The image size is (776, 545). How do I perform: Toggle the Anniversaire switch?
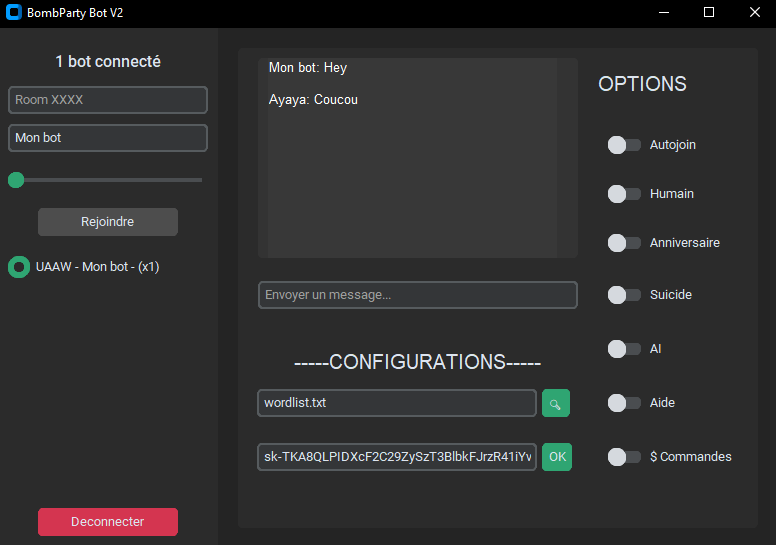[624, 243]
